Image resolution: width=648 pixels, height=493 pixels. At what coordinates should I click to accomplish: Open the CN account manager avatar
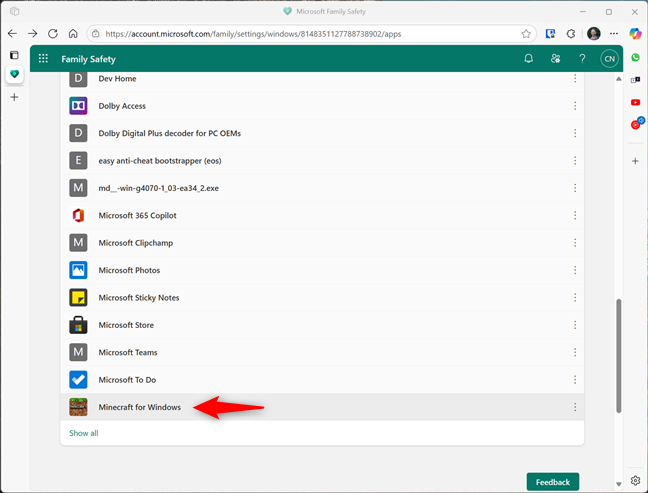pos(609,59)
